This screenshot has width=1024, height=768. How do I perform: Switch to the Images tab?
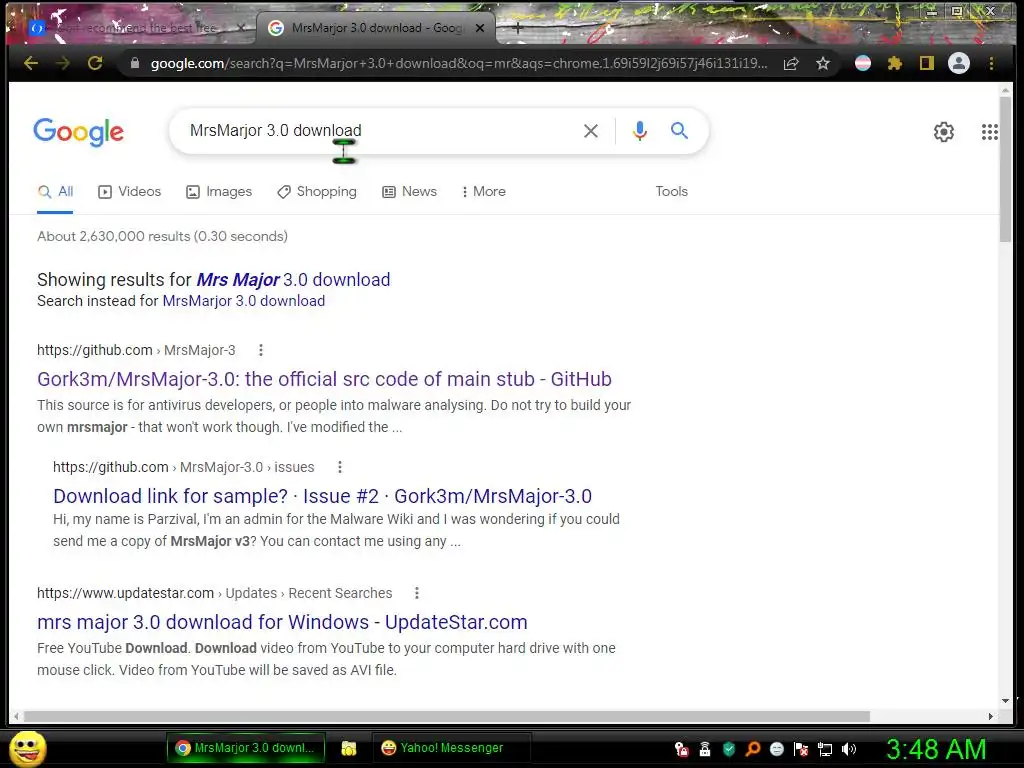click(219, 191)
